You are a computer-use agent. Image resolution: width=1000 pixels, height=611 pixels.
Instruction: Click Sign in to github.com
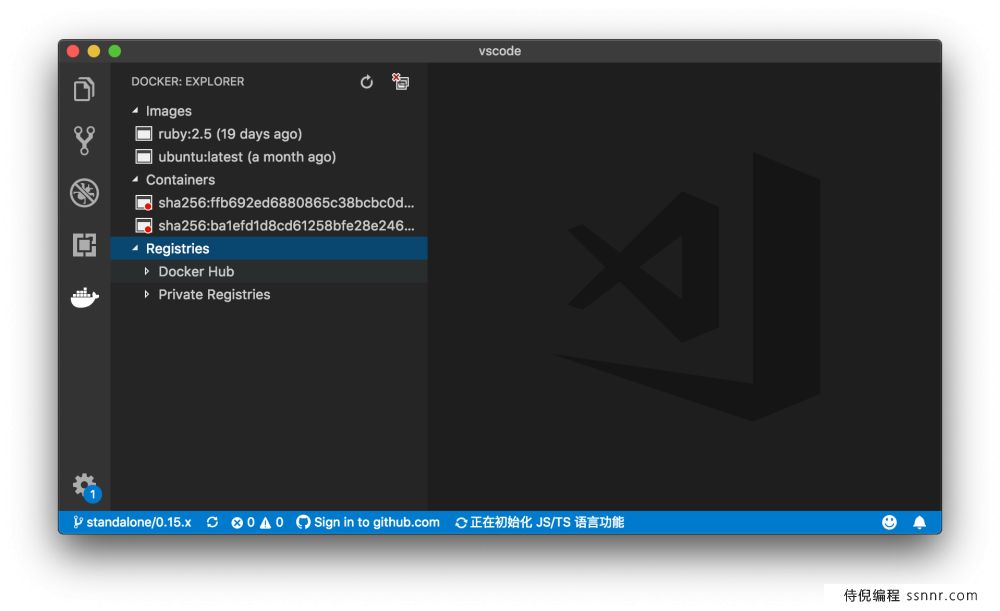click(x=368, y=522)
